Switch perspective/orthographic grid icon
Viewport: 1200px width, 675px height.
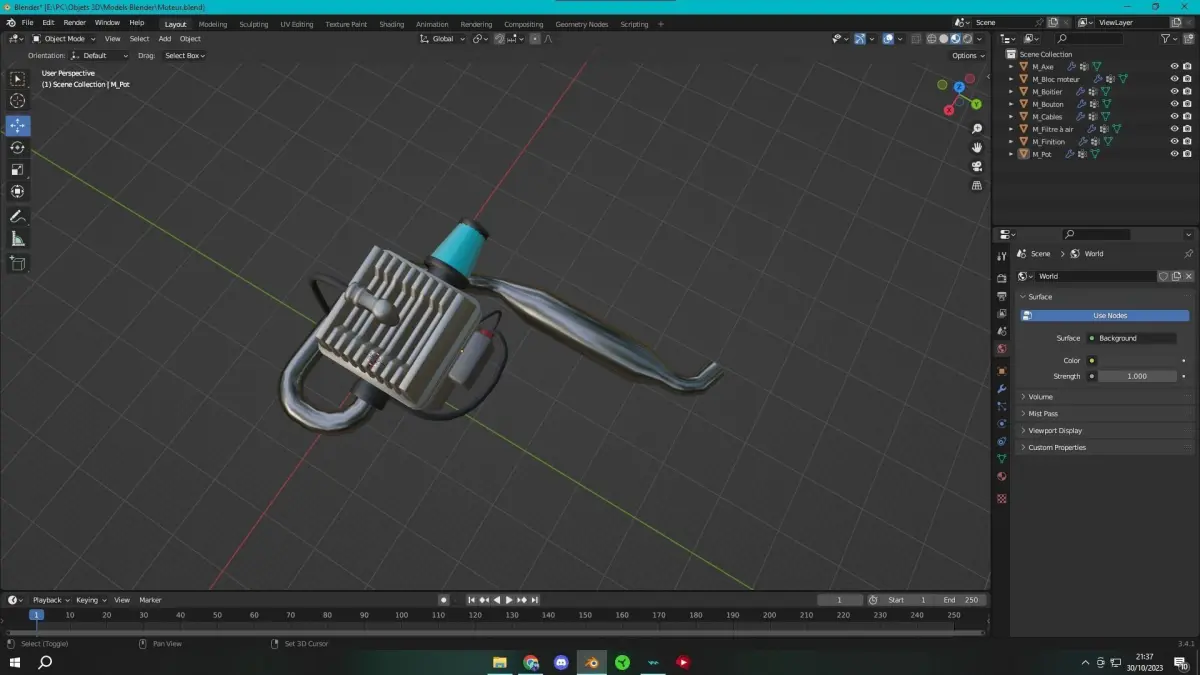tap(977, 185)
